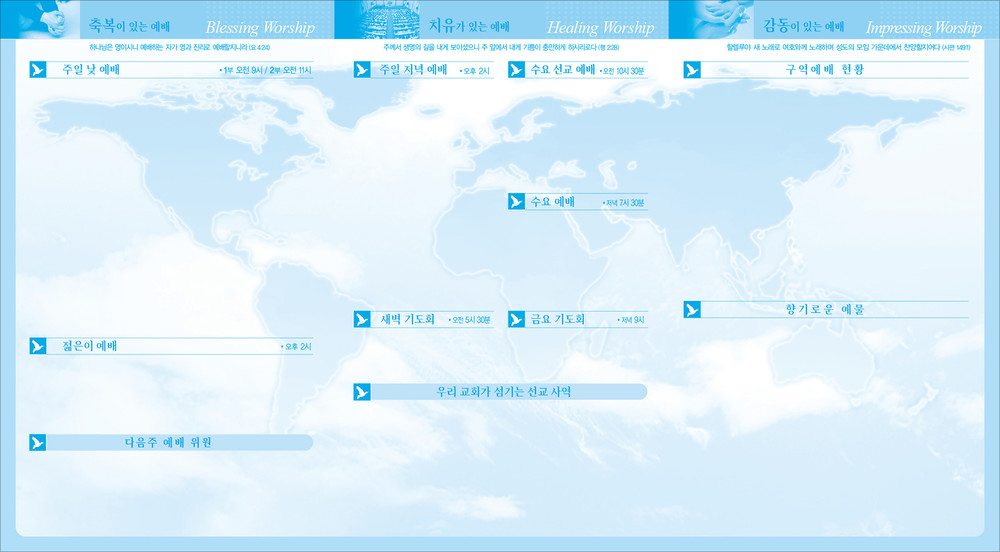Select the bird icon beside 금요 기도회

point(516,320)
